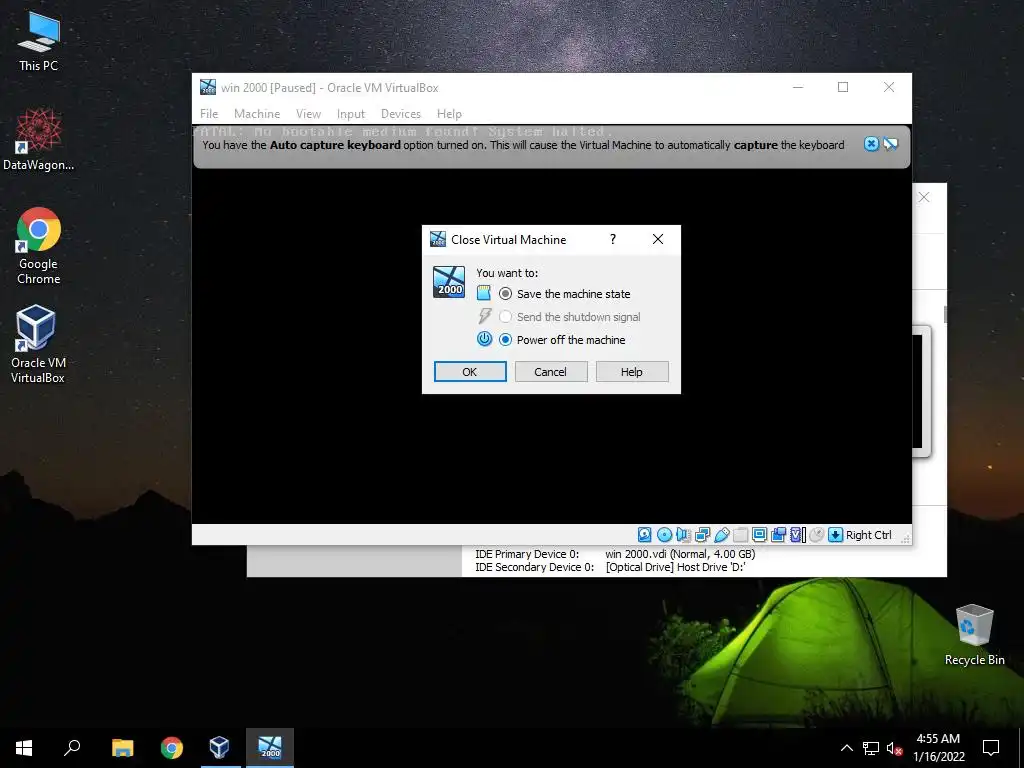Click the save-state icon beside Save machine state
The image size is (1024, 768).
click(x=484, y=293)
